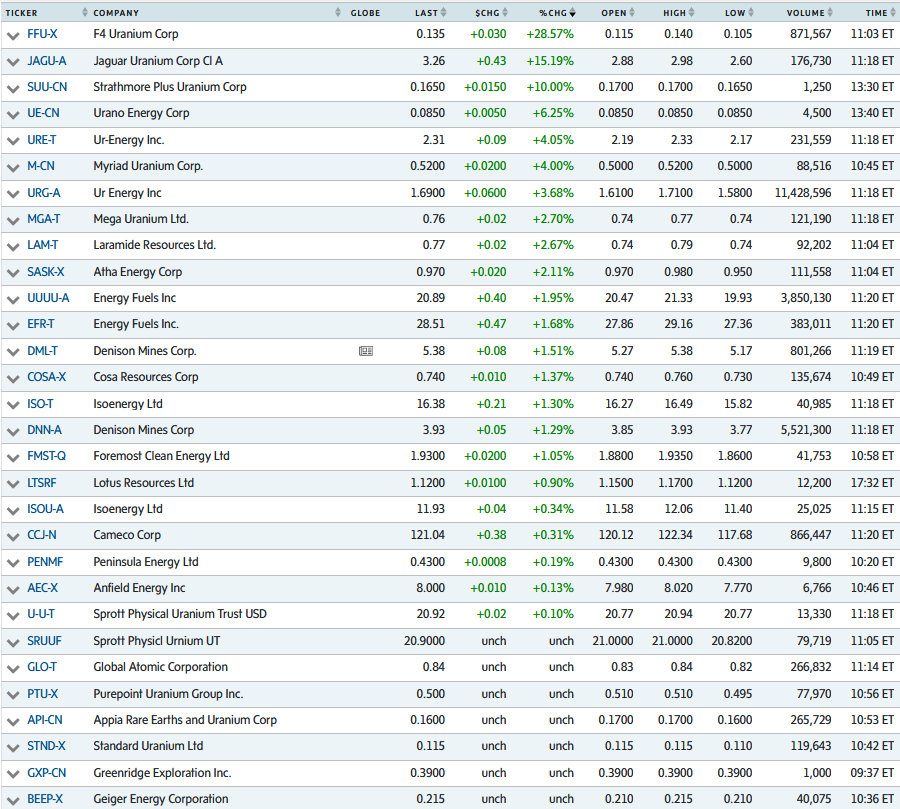The width and height of the screenshot is (900, 809).
Task: Sort by $CHG column arrows
Action: pyautogui.click(x=505, y=13)
